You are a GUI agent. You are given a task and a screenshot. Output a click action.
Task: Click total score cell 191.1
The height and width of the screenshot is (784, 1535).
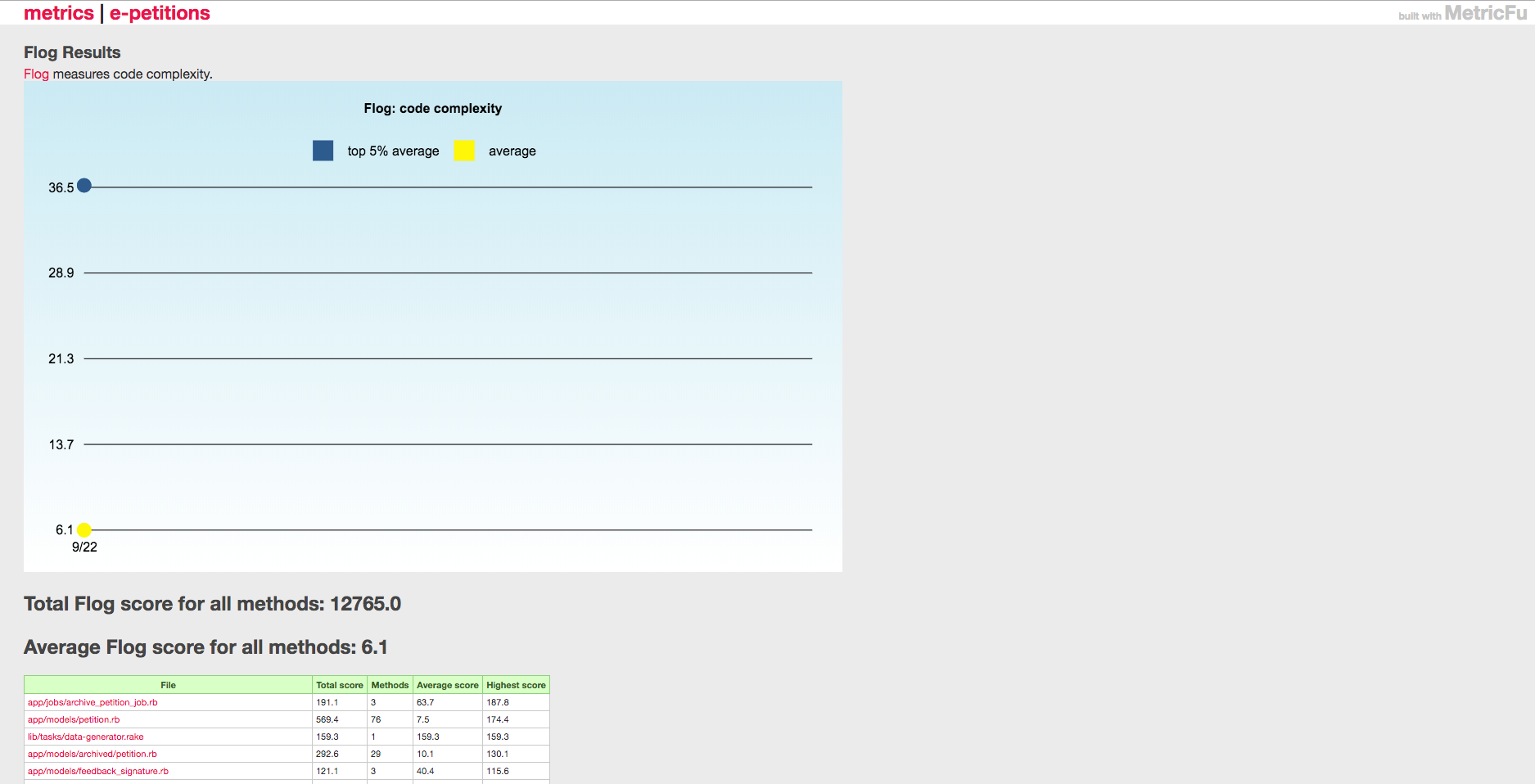click(340, 702)
